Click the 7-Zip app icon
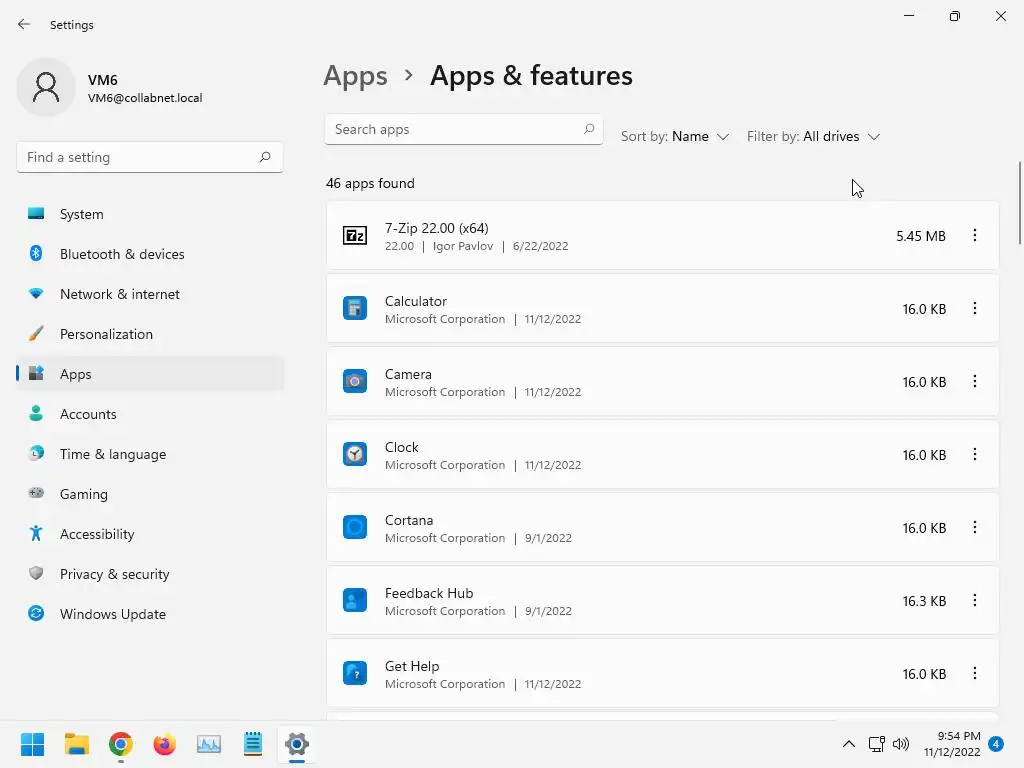1024x768 pixels. [355, 236]
